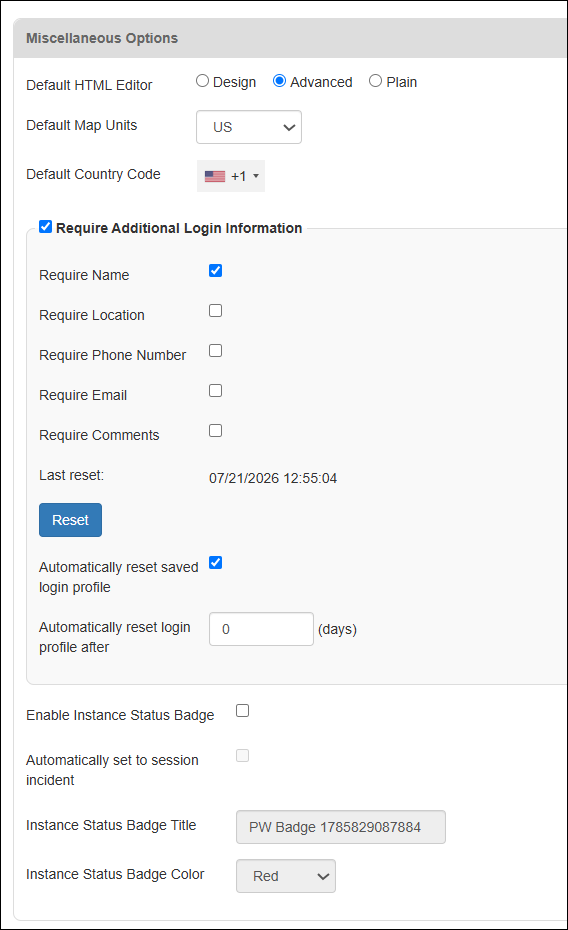This screenshot has width=568, height=930.
Task: Select the Advanced HTML editor option
Action: coord(279,81)
